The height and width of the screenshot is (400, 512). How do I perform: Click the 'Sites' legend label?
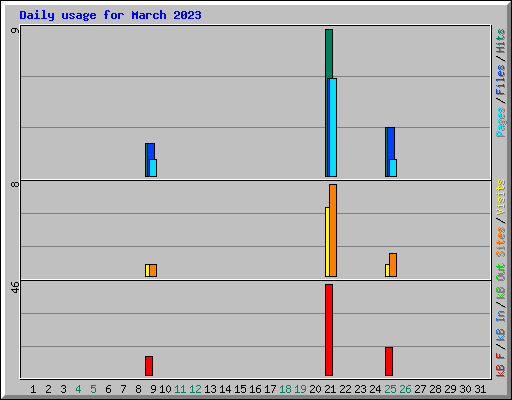click(500, 242)
